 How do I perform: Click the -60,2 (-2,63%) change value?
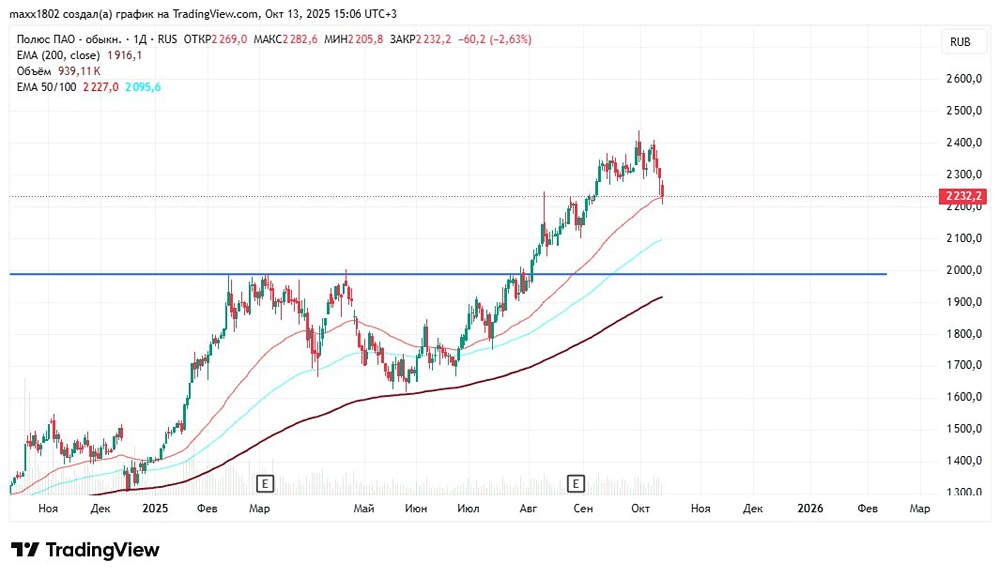(x=495, y=40)
